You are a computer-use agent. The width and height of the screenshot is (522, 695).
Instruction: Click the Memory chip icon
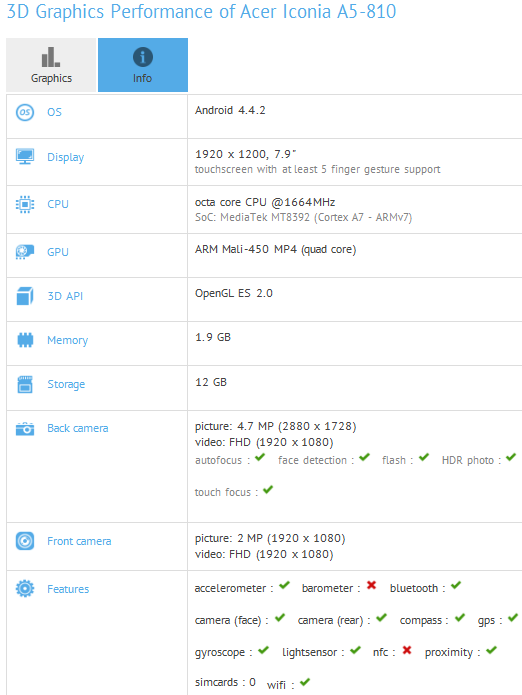click(x=25, y=340)
